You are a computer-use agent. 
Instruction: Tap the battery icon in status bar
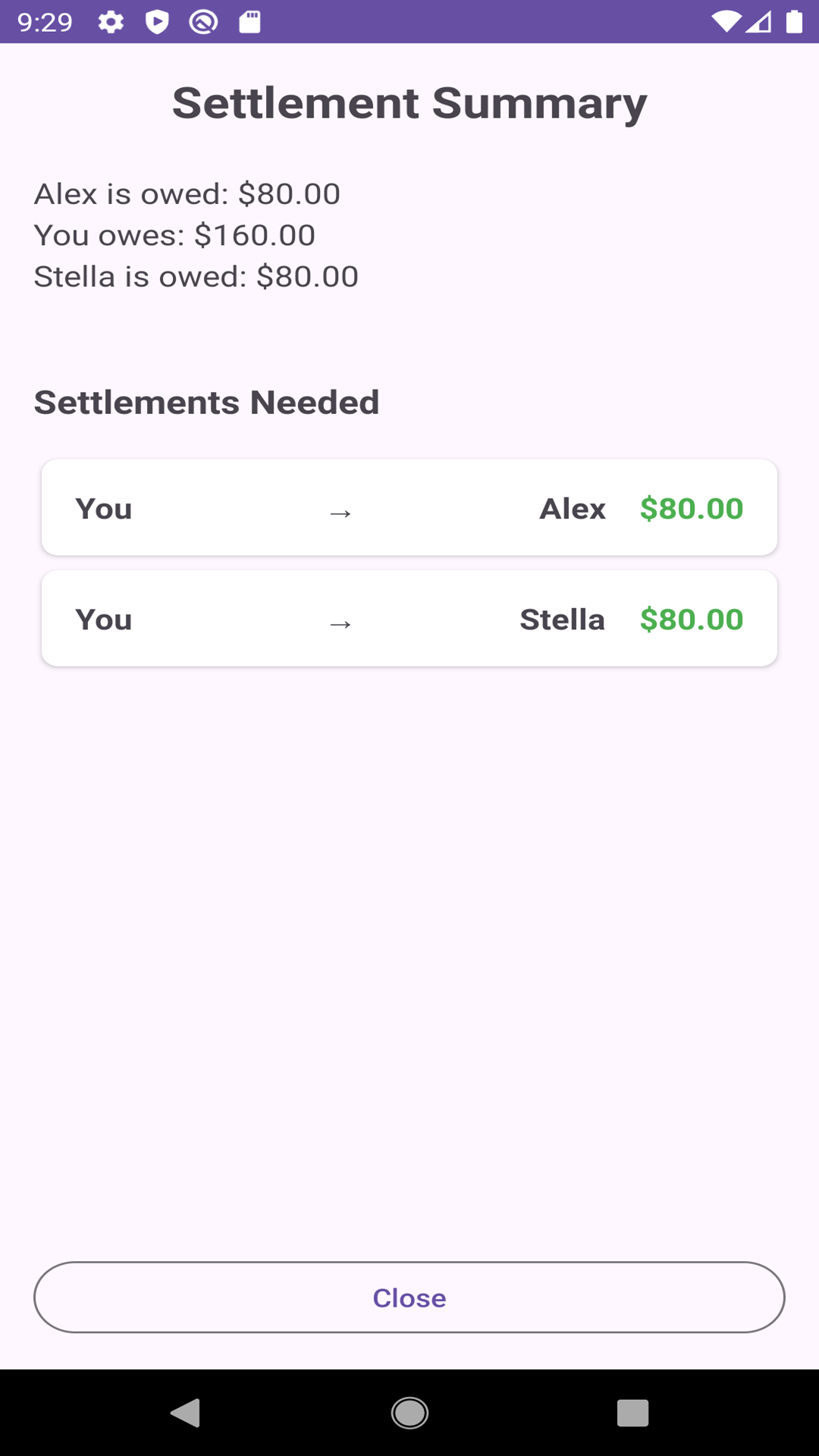794,22
